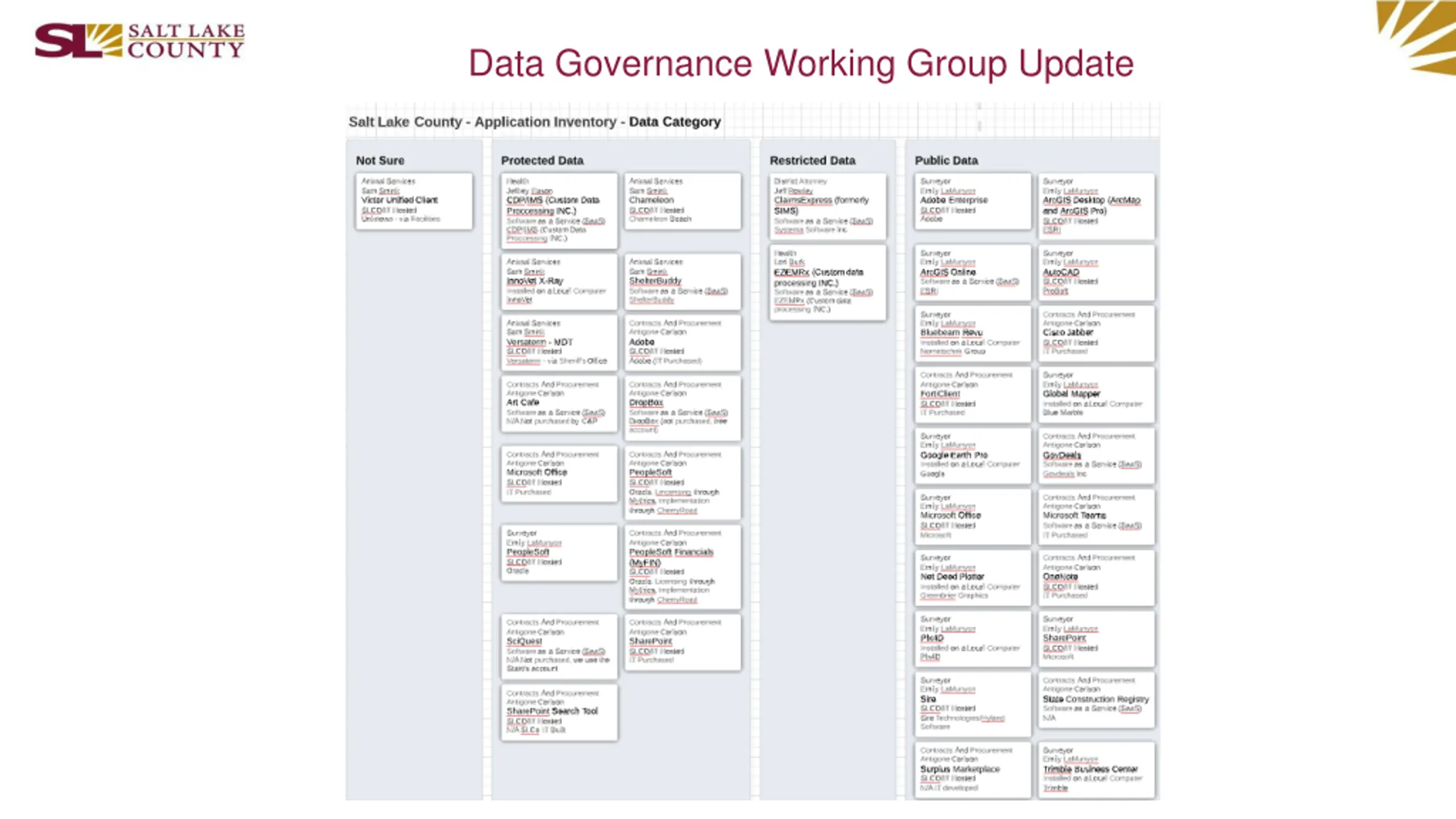Screen dimensions: 1456x819
Task: Select the Microsoft Teams card
Action: pyautogui.click(x=1097, y=517)
